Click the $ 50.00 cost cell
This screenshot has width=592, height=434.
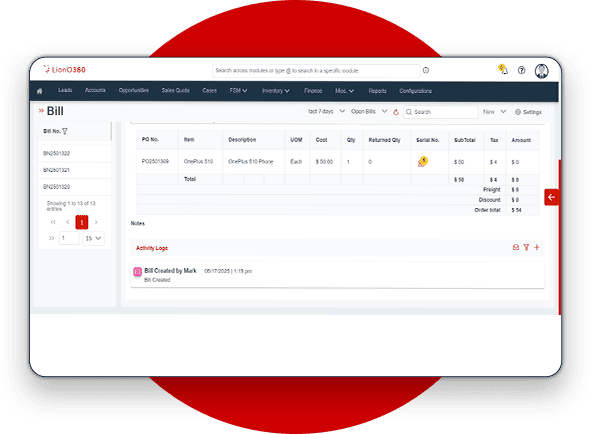tap(324, 162)
